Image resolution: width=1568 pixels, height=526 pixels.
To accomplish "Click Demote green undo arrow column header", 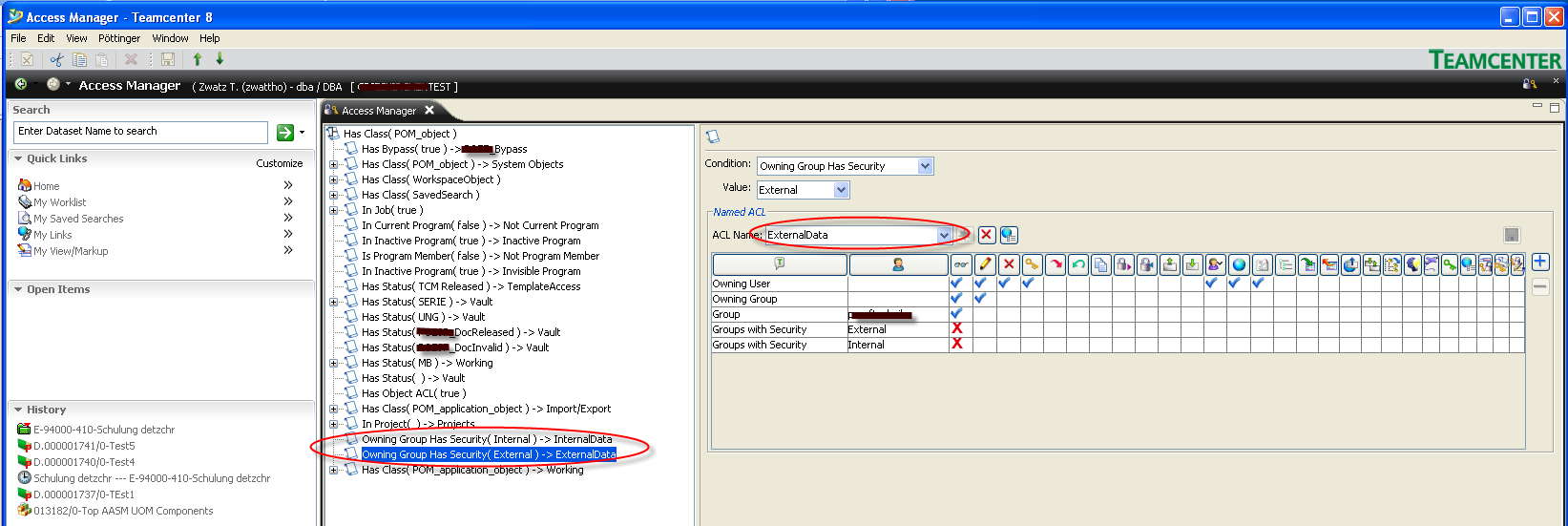I will tap(1077, 264).
